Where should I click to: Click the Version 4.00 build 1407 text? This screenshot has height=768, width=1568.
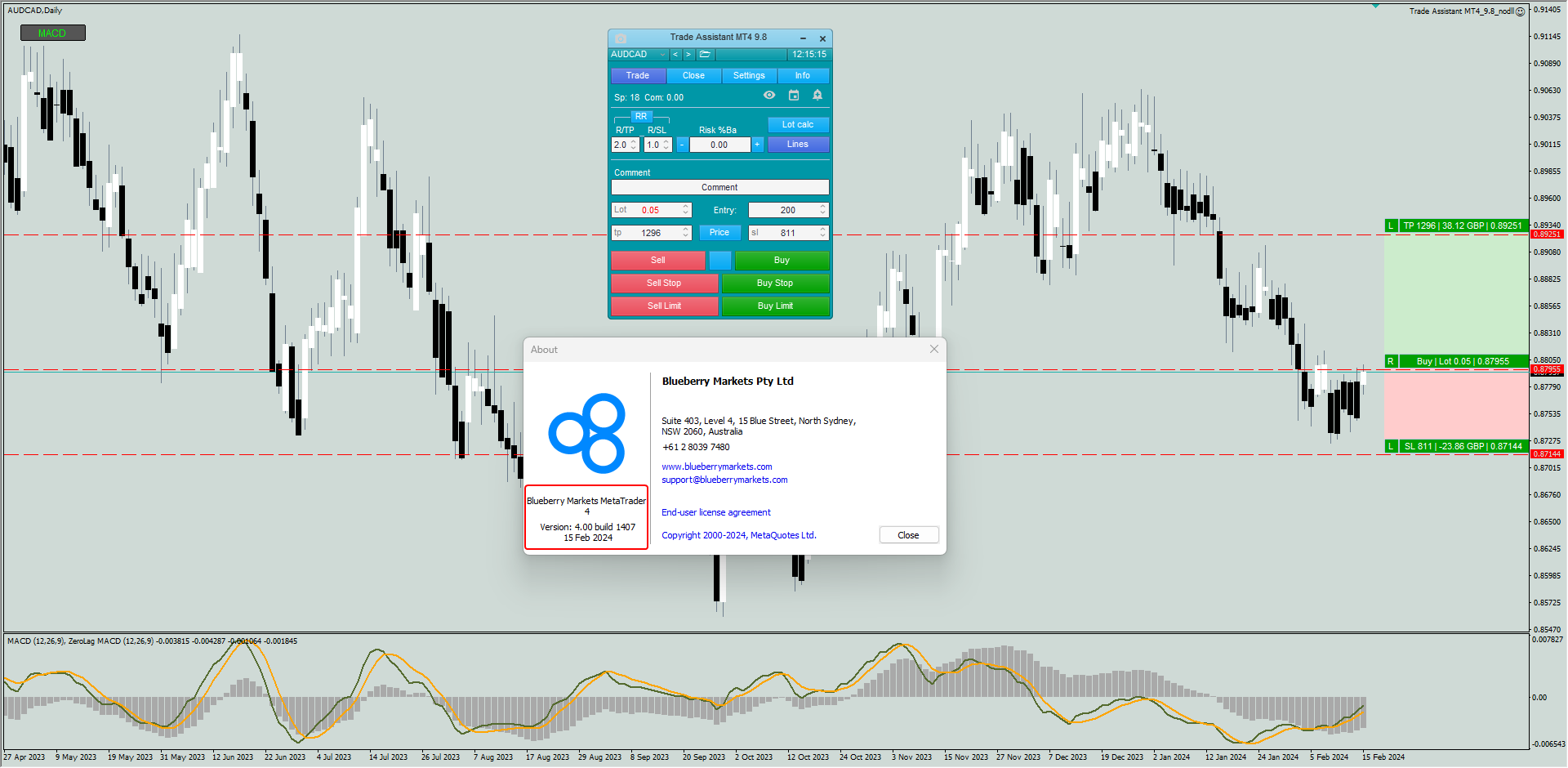tap(588, 528)
